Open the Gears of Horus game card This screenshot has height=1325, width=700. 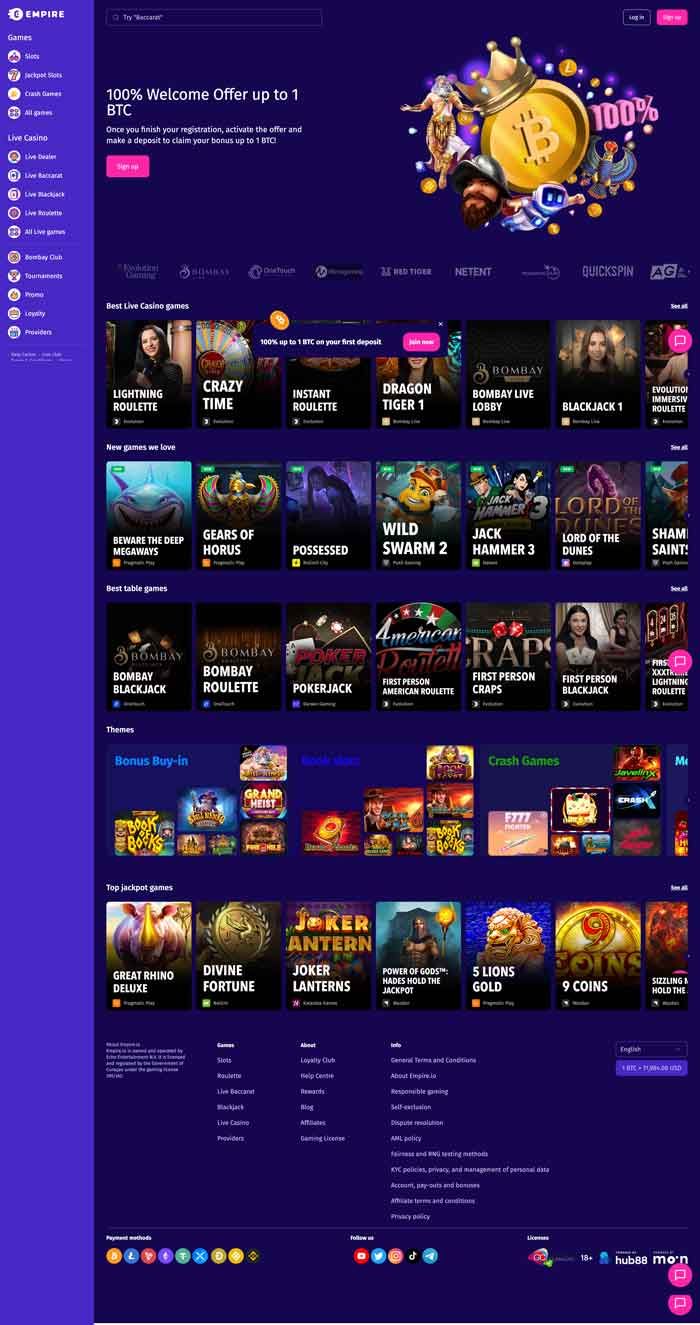coord(239,515)
